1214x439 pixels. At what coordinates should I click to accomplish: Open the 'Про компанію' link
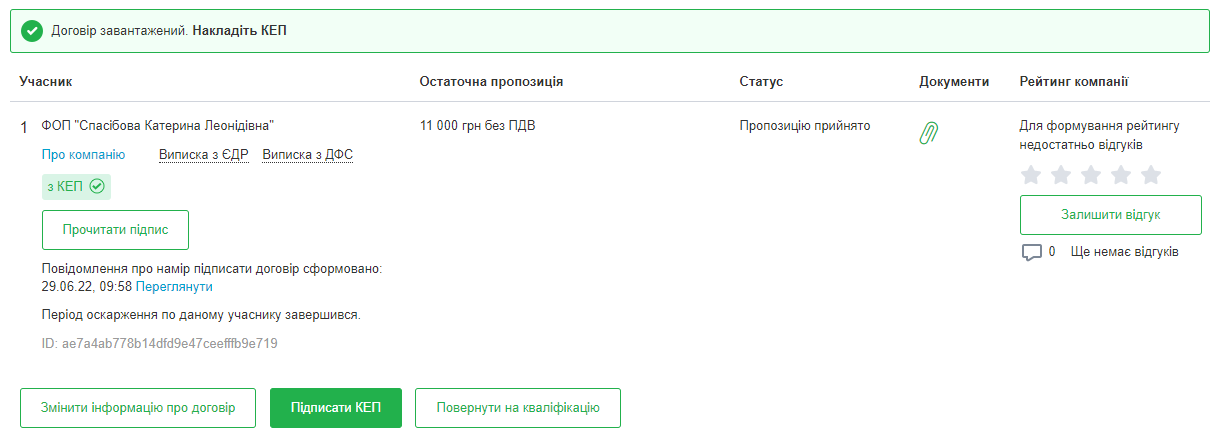coord(83,155)
